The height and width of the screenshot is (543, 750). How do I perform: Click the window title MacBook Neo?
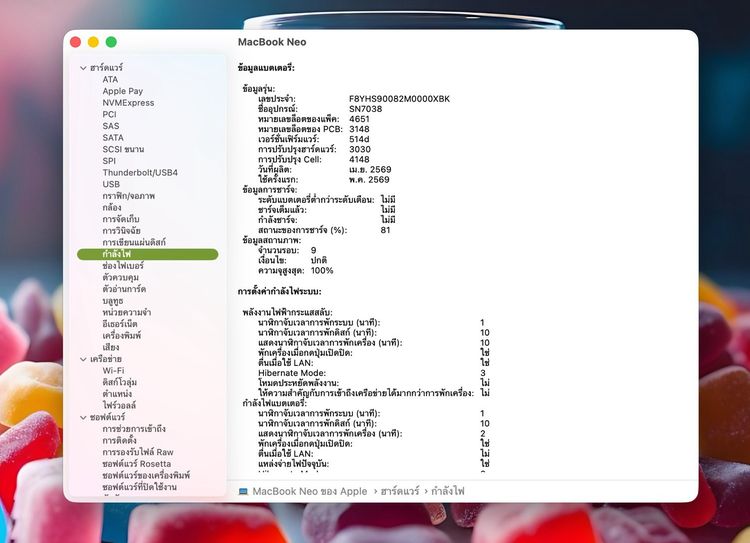tap(272, 42)
